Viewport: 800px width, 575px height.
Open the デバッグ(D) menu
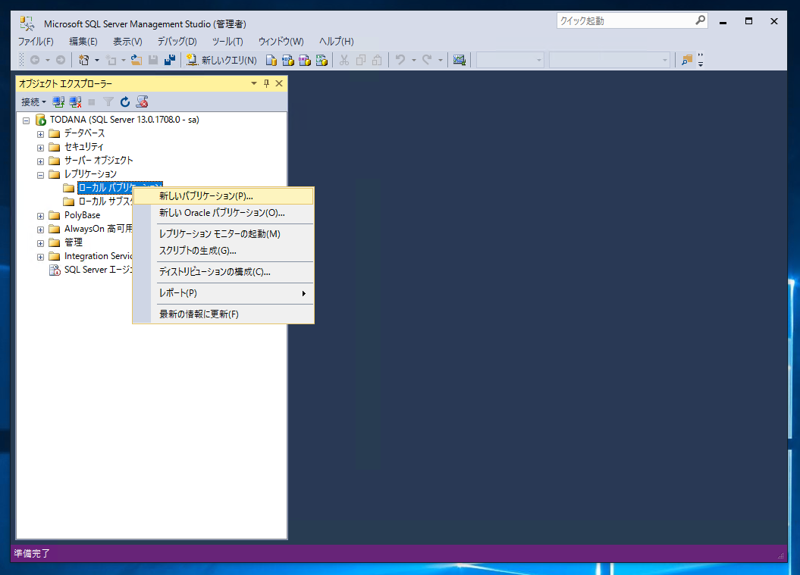click(177, 41)
